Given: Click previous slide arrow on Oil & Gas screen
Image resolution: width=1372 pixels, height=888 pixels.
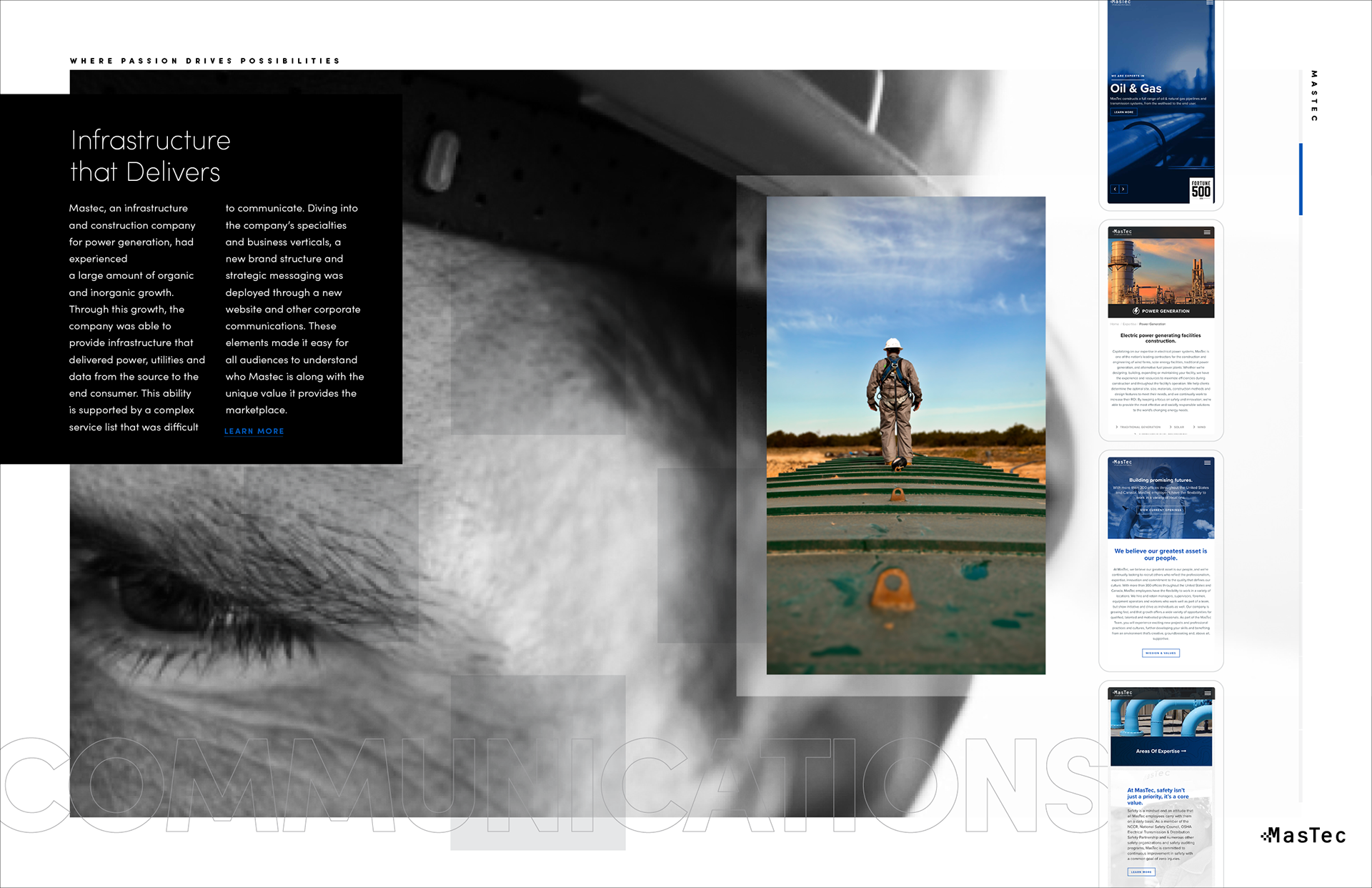Looking at the screenshot, I should coord(1115,189).
